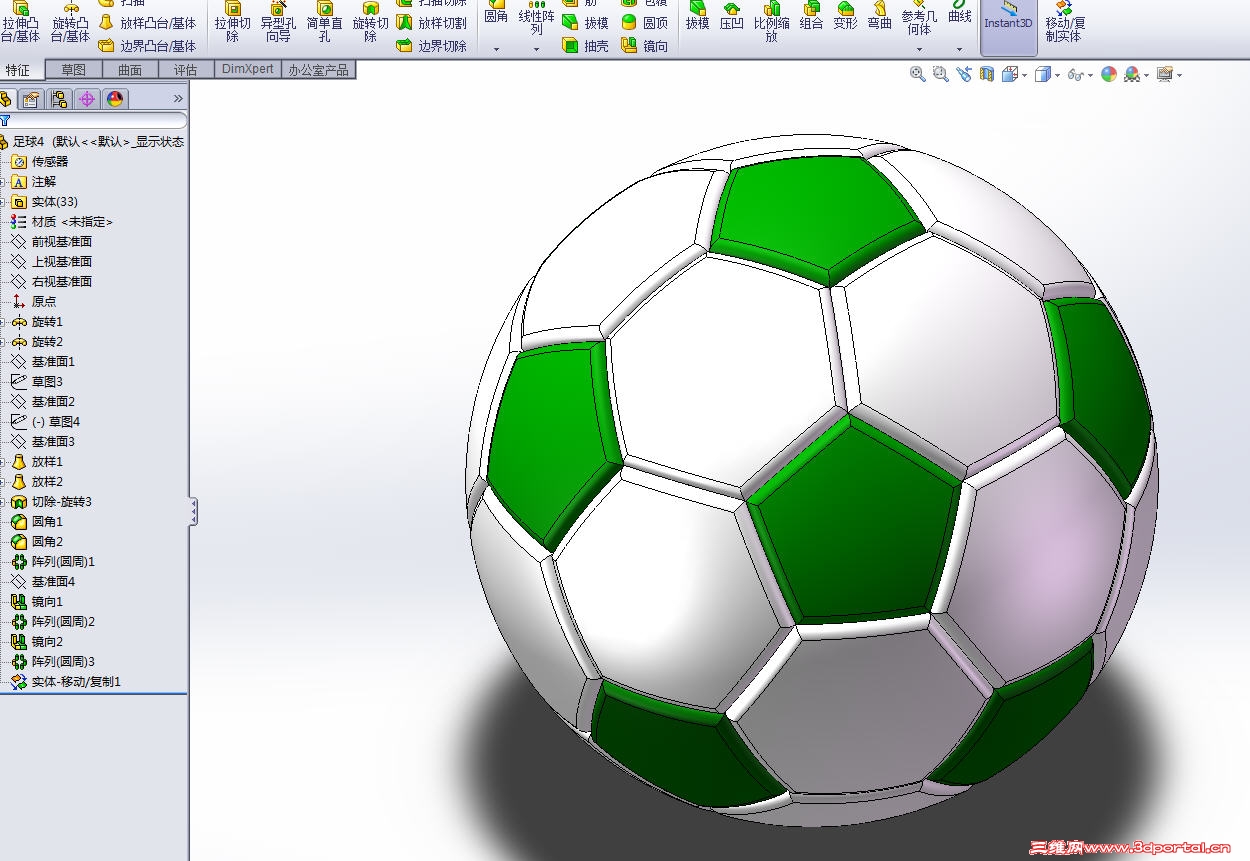Select the 旋转凸台/基体 revolve boss tool
Image resolution: width=1250 pixels, height=861 pixels.
point(70,22)
